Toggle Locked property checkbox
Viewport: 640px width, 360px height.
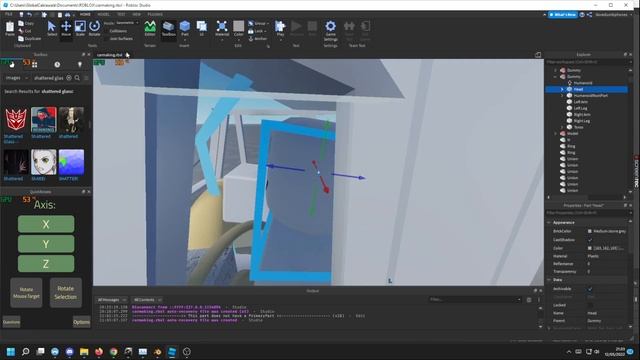pyautogui.click(x=589, y=305)
